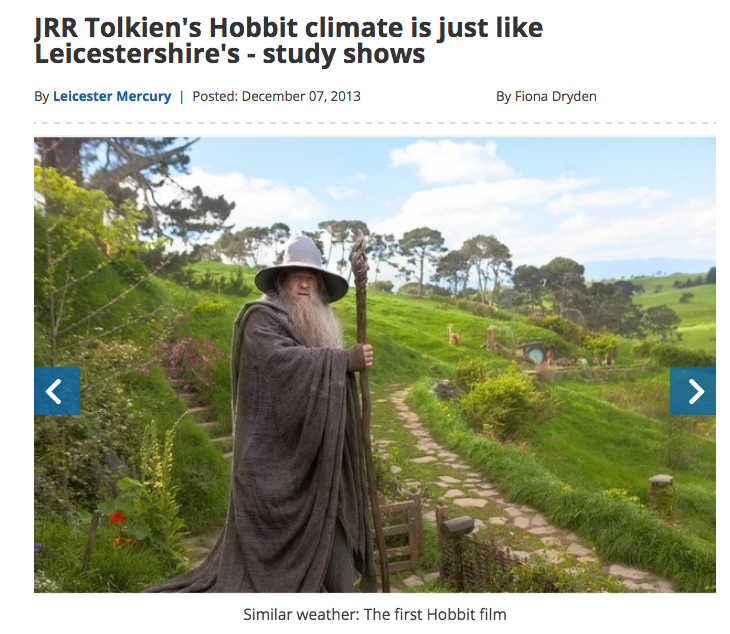Click the posted date December 07, 2013
This screenshot has height=634, width=730.
[x=300, y=96]
